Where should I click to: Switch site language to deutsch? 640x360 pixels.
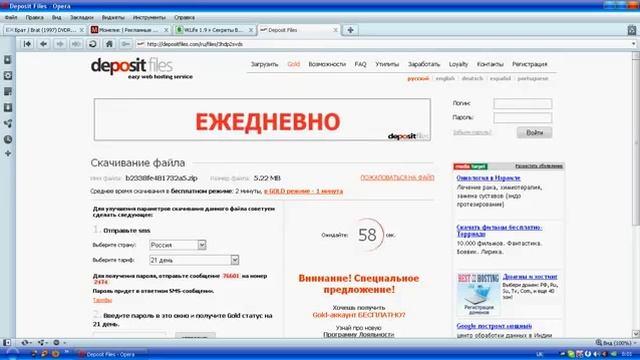tap(472, 78)
